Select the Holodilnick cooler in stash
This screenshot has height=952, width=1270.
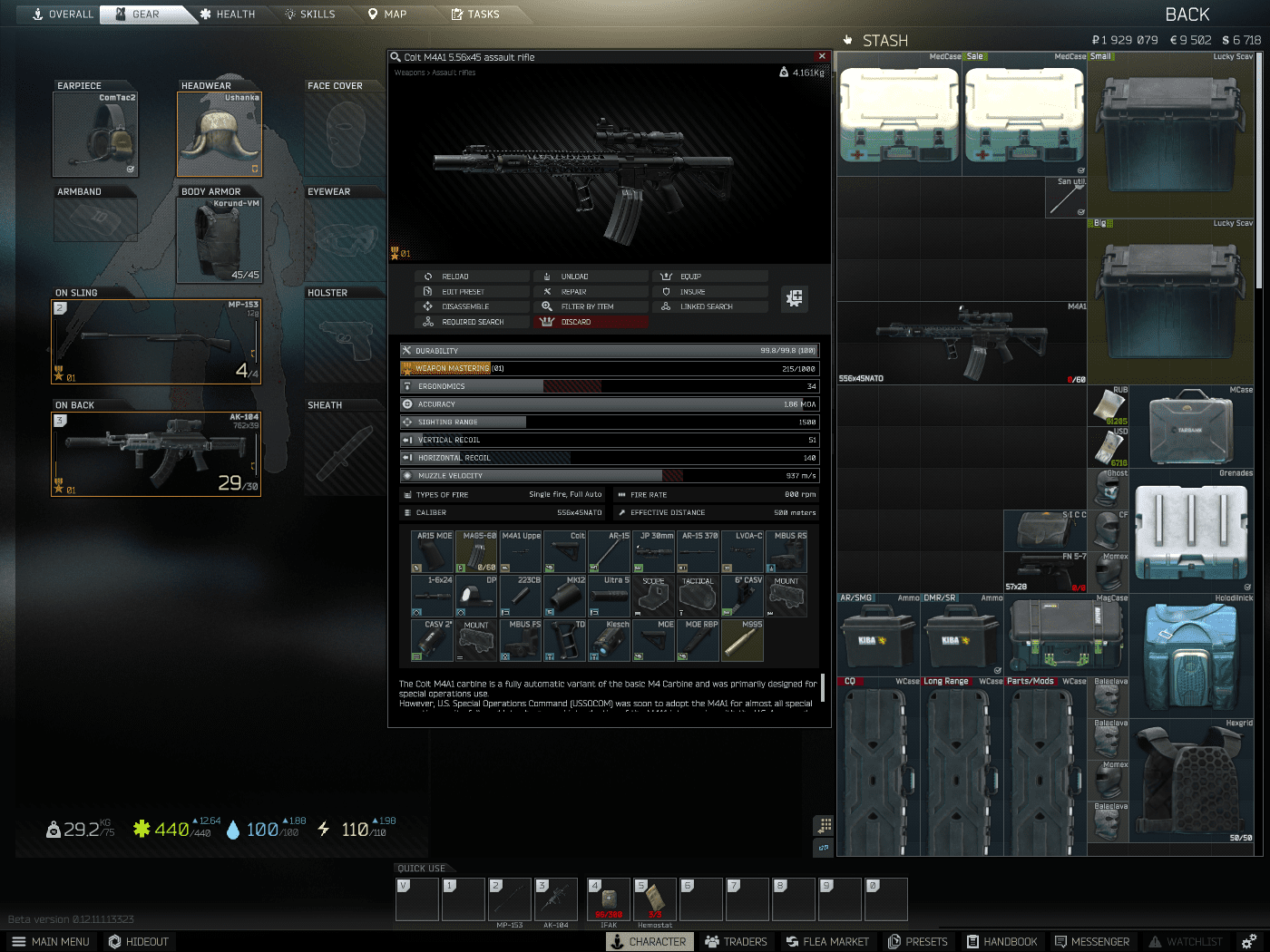(x=1191, y=656)
